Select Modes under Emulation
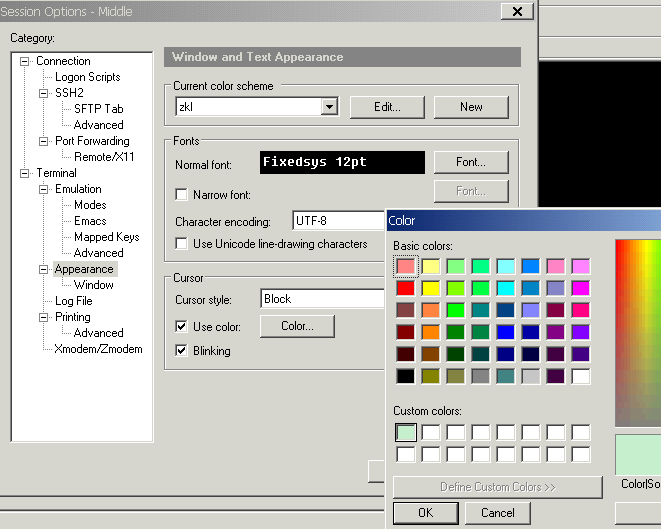Image resolution: width=661 pixels, height=529 pixels. (x=90, y=205)
